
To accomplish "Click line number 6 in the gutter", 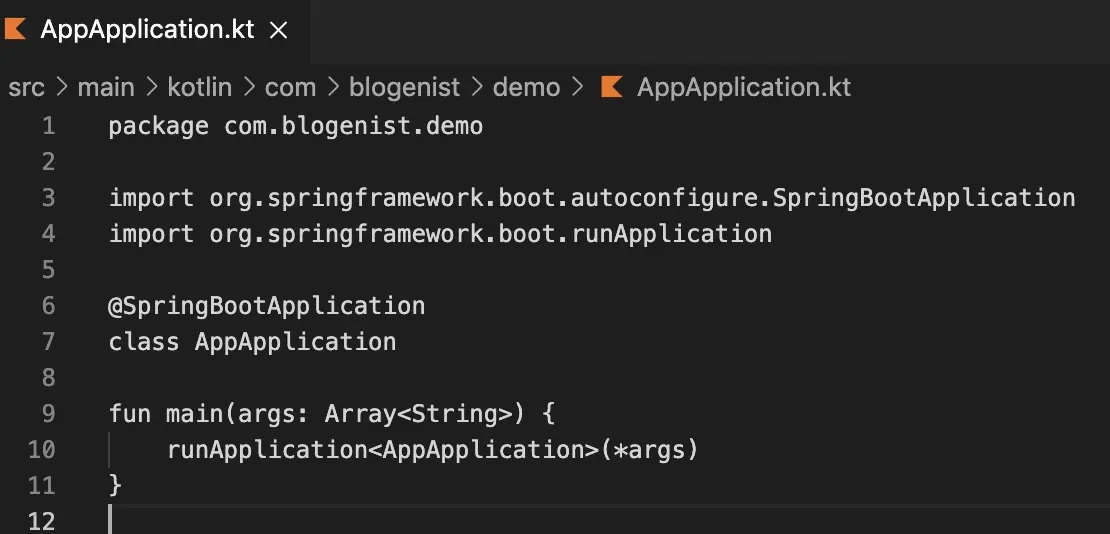I will pos(48,305).
